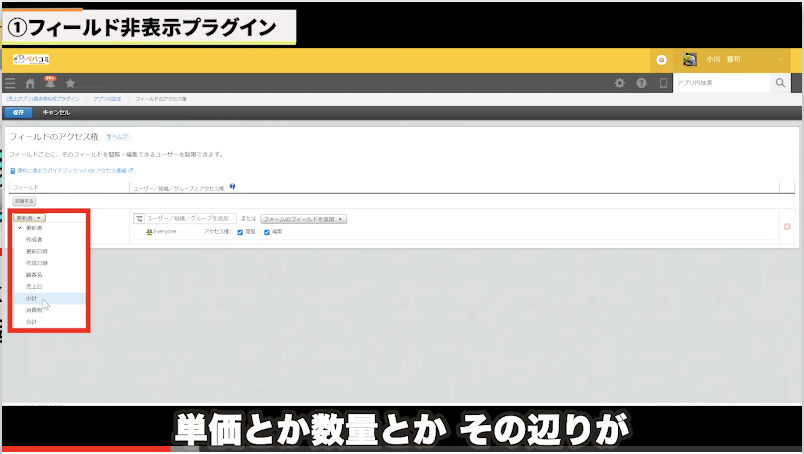Click the アプリ内検索 search field
This screenshot has height=454, width=804.
[720, 83]
